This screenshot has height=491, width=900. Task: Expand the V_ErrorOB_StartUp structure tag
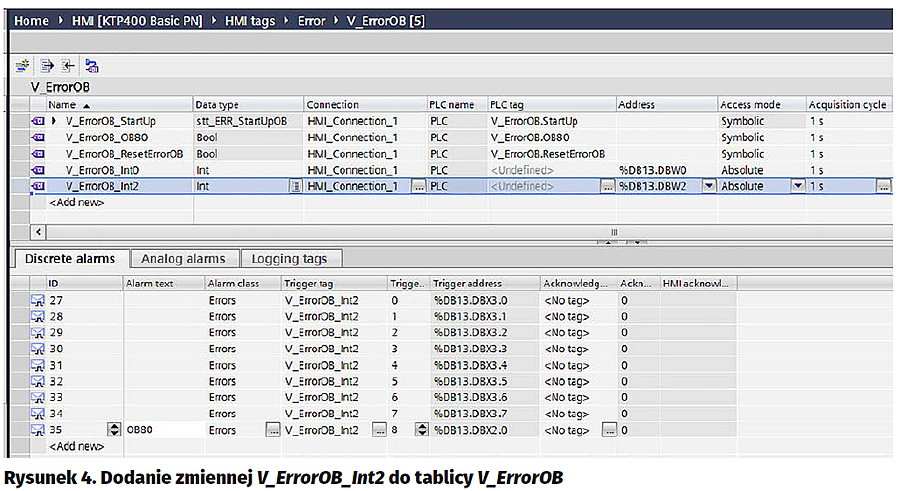pyautogui.click(x=54, y=122)
